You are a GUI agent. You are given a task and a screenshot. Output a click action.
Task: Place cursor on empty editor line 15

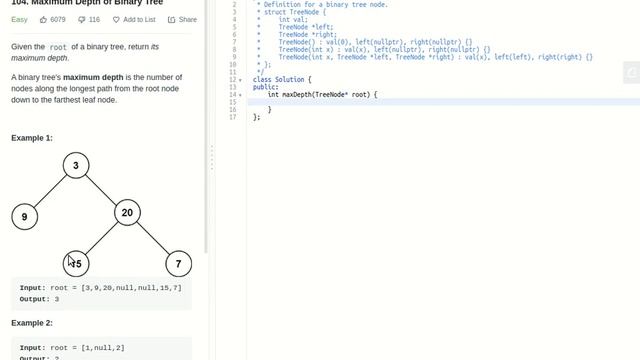pyautogui.click(x=444, y=102)
